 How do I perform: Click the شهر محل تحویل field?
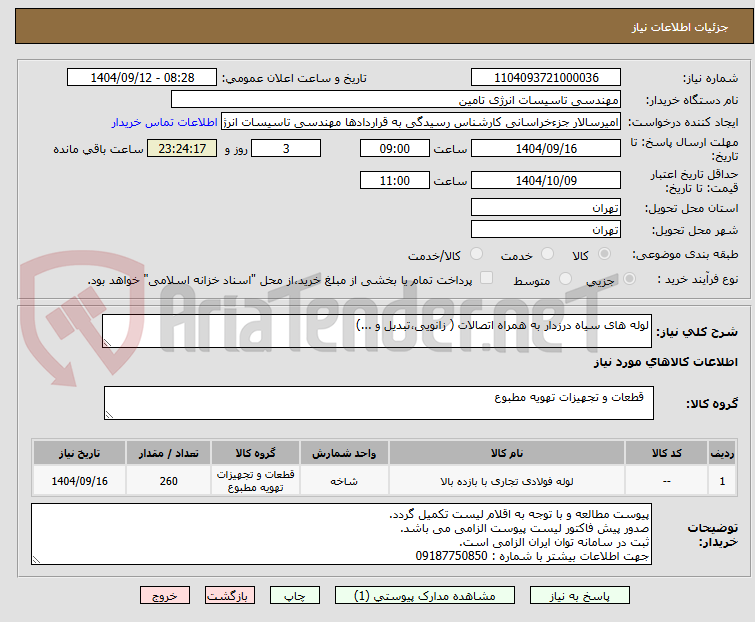[x=546, y=230]
